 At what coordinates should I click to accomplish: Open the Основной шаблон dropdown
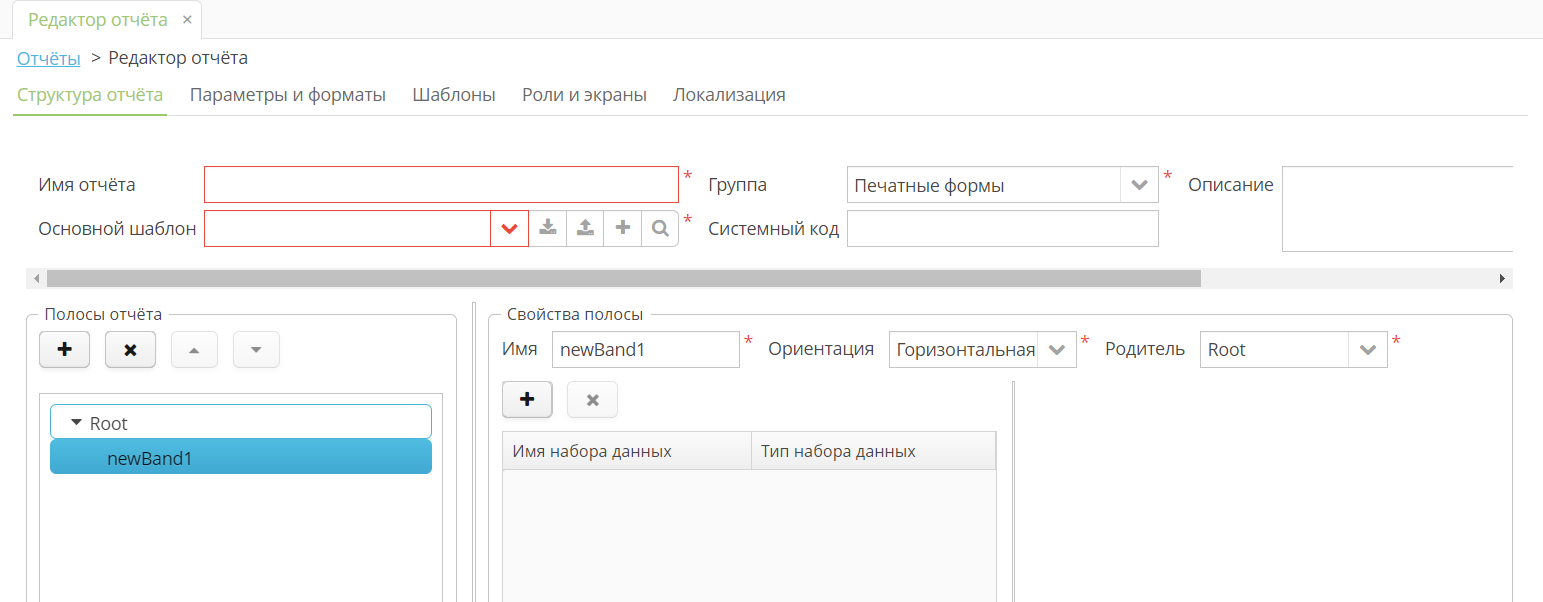click(x=509, y=228)
